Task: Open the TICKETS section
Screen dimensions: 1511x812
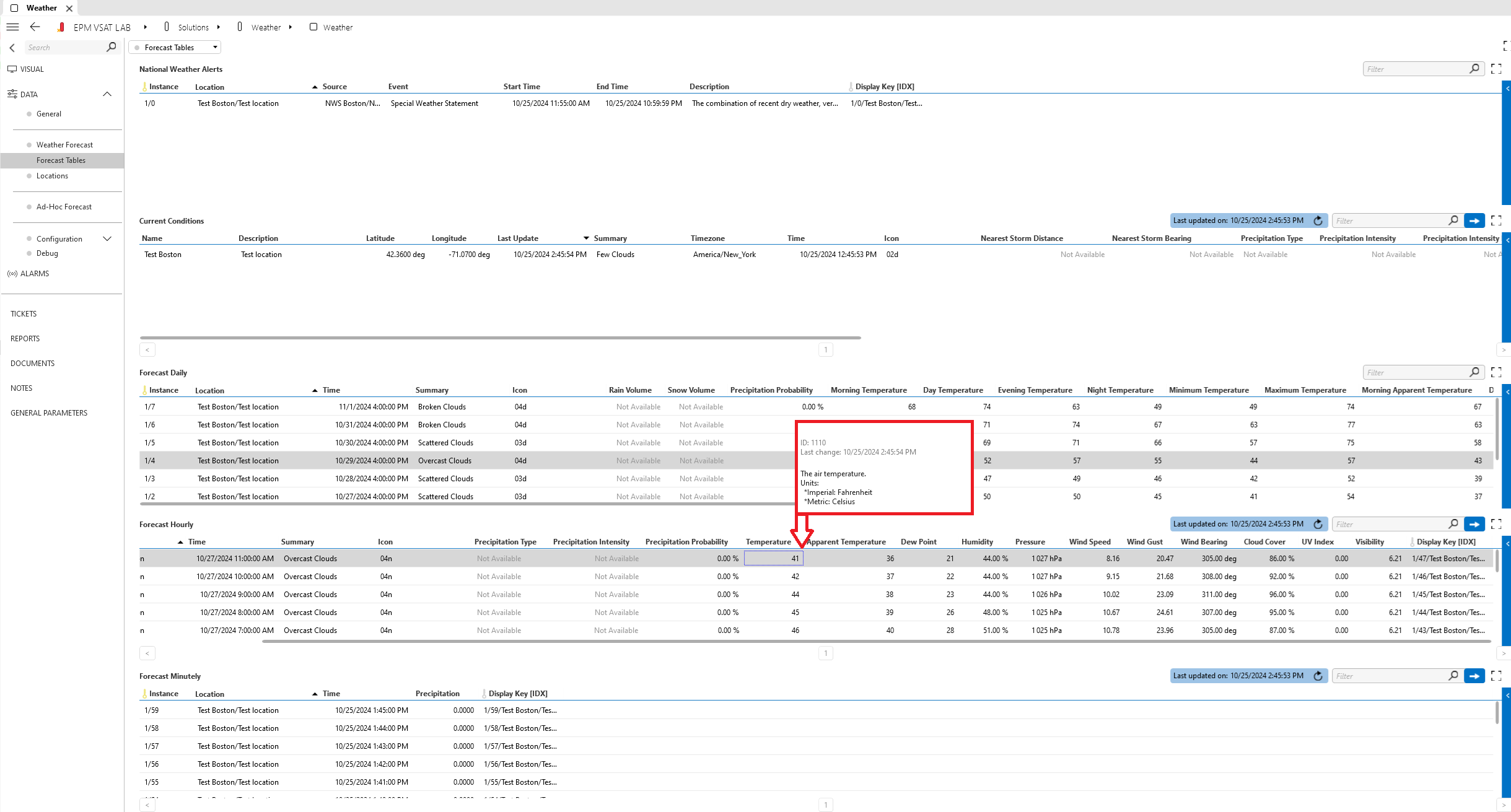Action: [x=24, y=314]
